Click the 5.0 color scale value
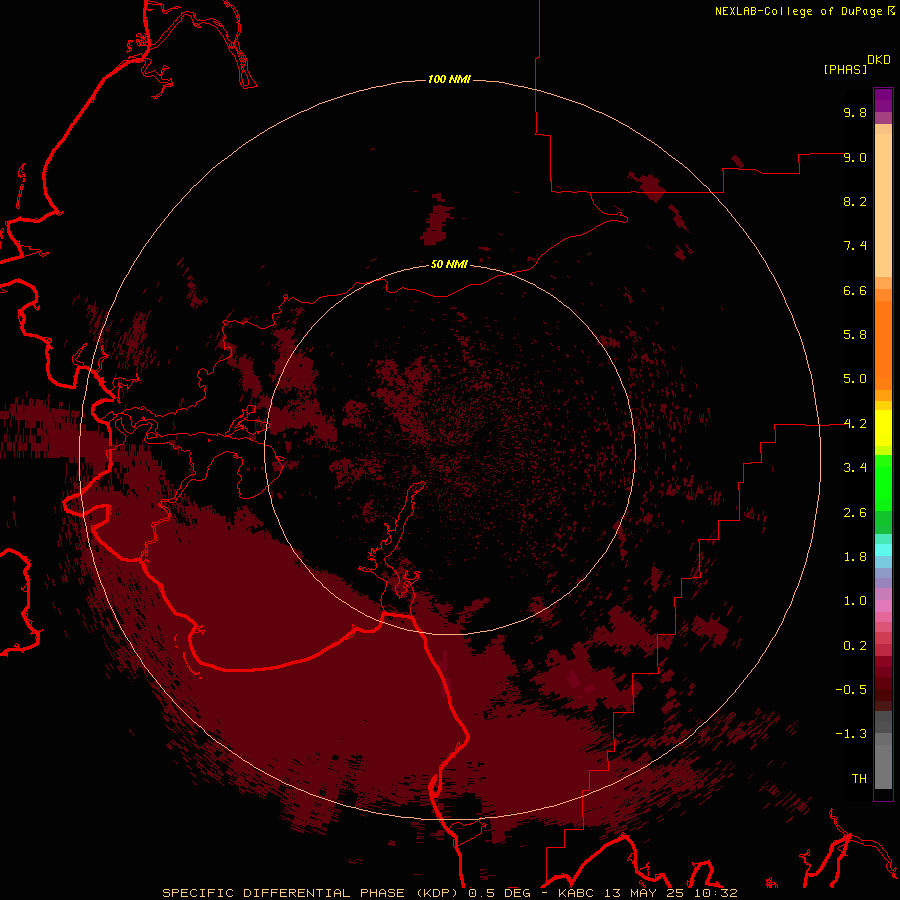The height and width of the screenshot is (900, 900). click(855, 379)
